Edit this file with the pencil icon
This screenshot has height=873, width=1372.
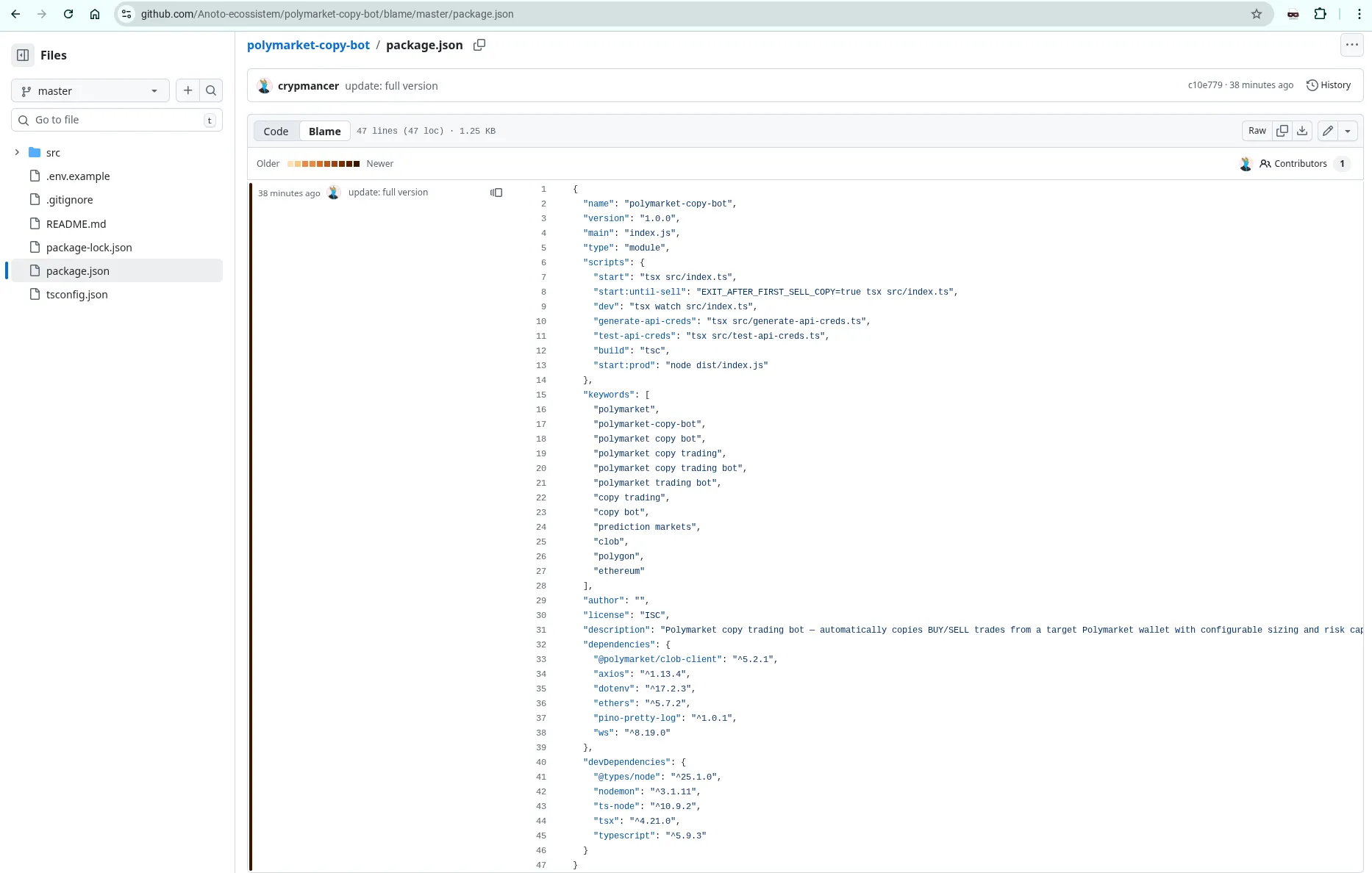[x=1327, y=131]
